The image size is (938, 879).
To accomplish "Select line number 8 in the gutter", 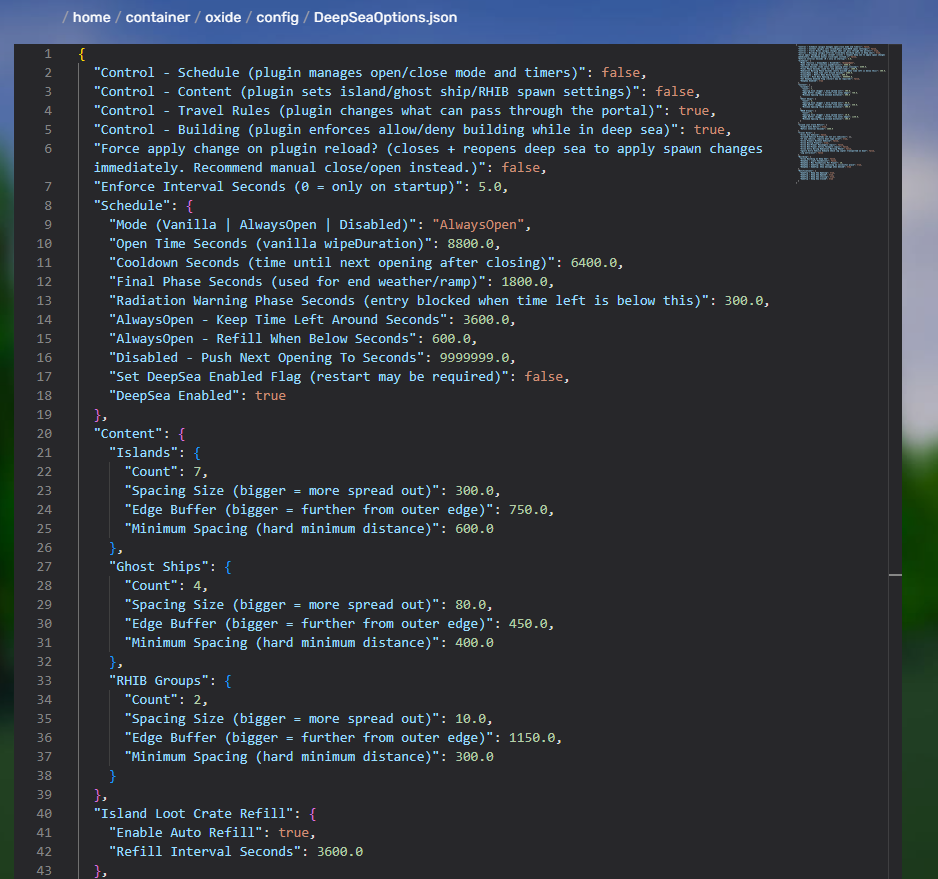I will (47, 205).
